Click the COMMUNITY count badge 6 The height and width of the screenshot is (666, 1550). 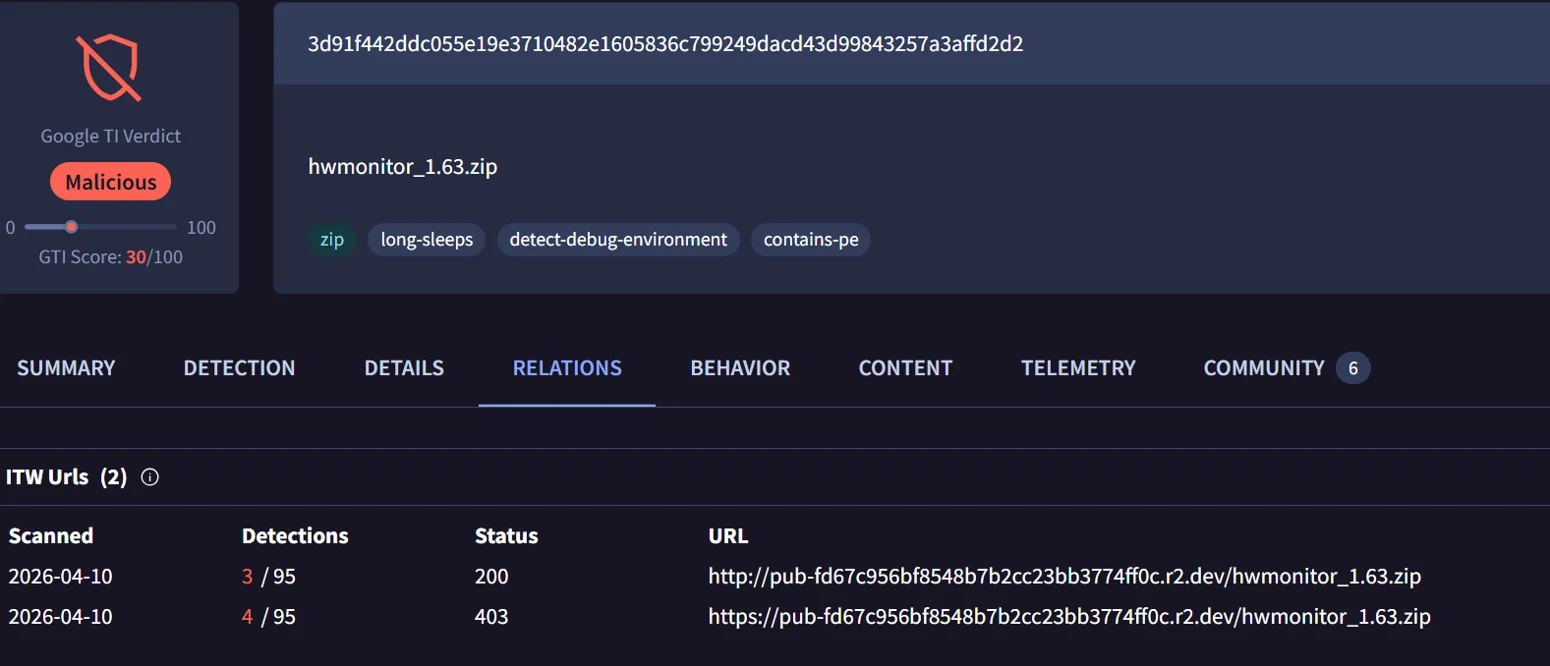1353,368
